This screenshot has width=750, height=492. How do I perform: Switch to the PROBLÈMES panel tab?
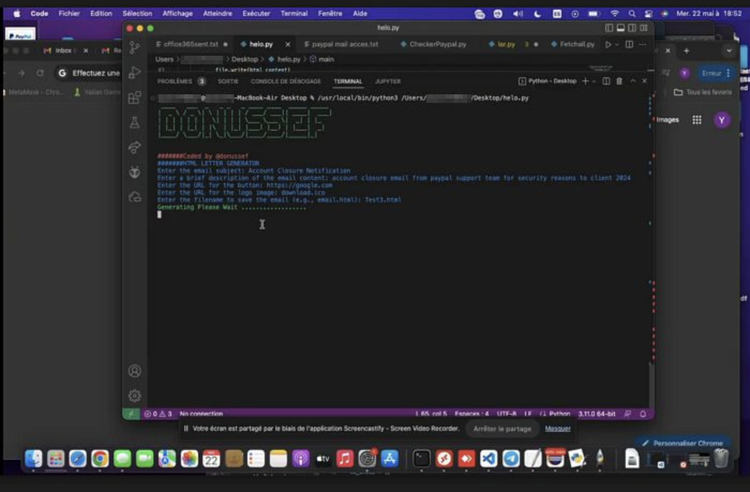(x=175, y=81)
